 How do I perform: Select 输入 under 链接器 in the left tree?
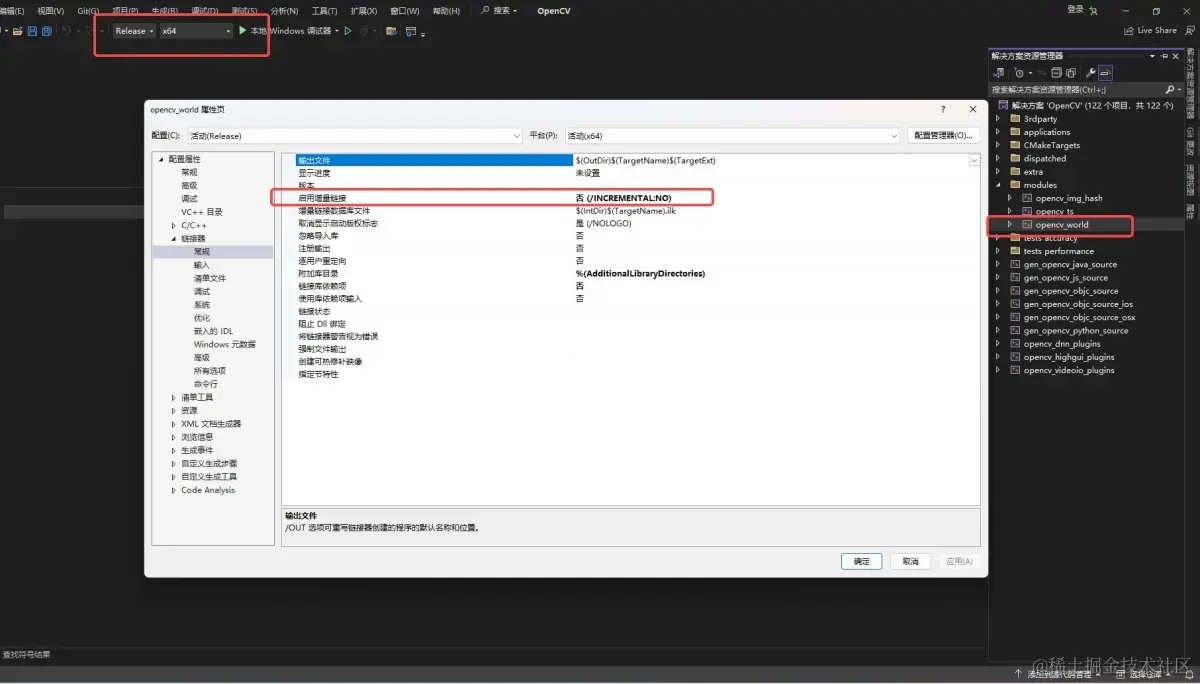(x=208, y=264)
